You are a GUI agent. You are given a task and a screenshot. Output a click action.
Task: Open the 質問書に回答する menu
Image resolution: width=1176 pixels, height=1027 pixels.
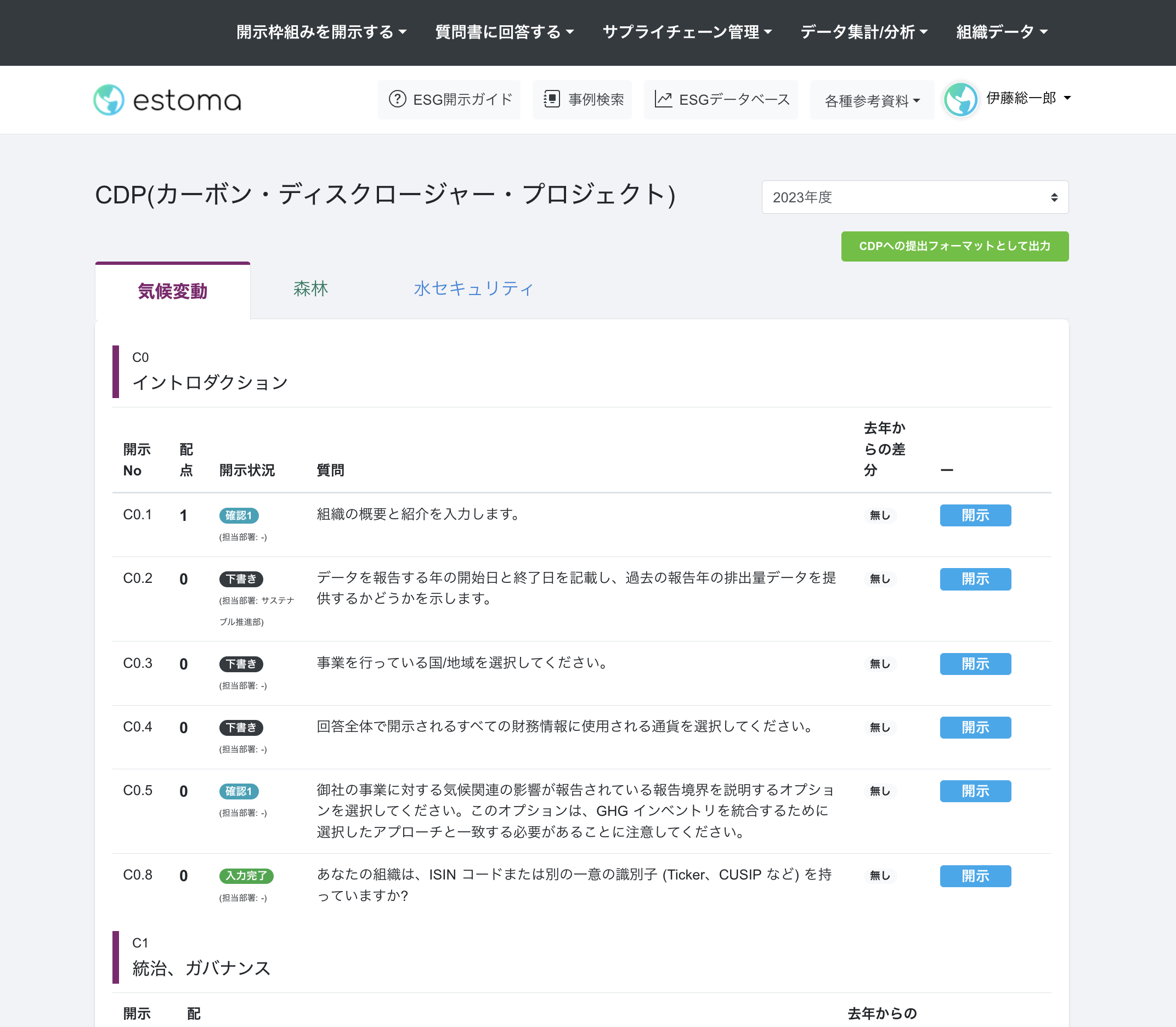tap(504, 32)
